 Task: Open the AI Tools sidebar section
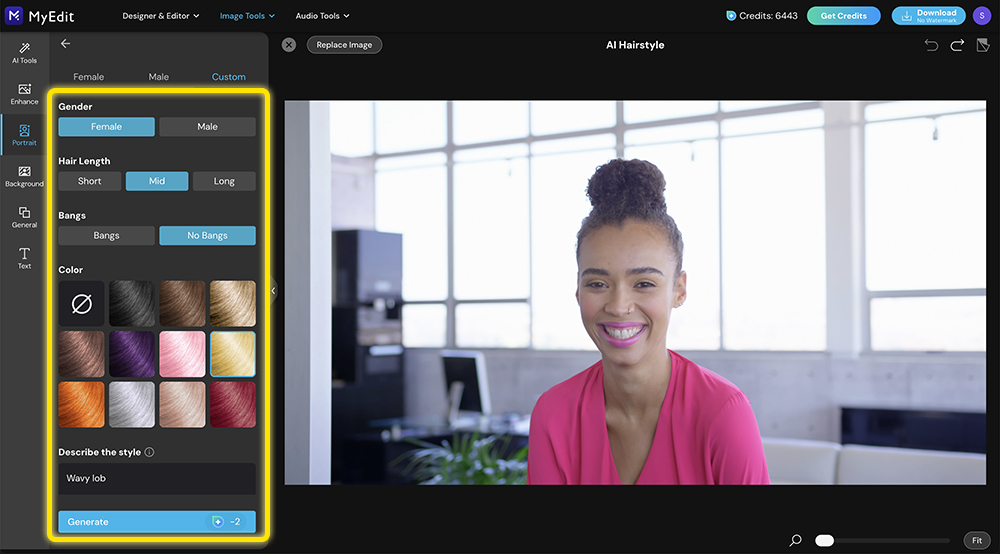24,53
